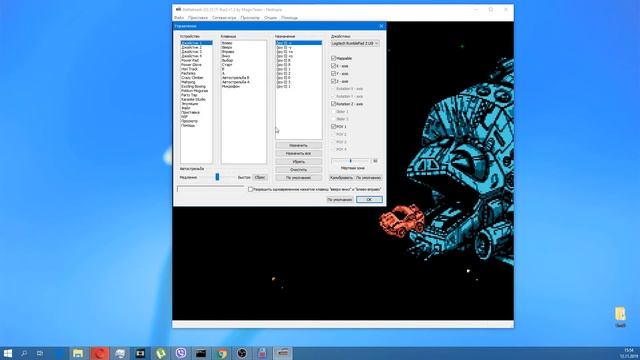Open the Windows Start menu
Viewport: 640px width, 360px height.
point(8,353)
